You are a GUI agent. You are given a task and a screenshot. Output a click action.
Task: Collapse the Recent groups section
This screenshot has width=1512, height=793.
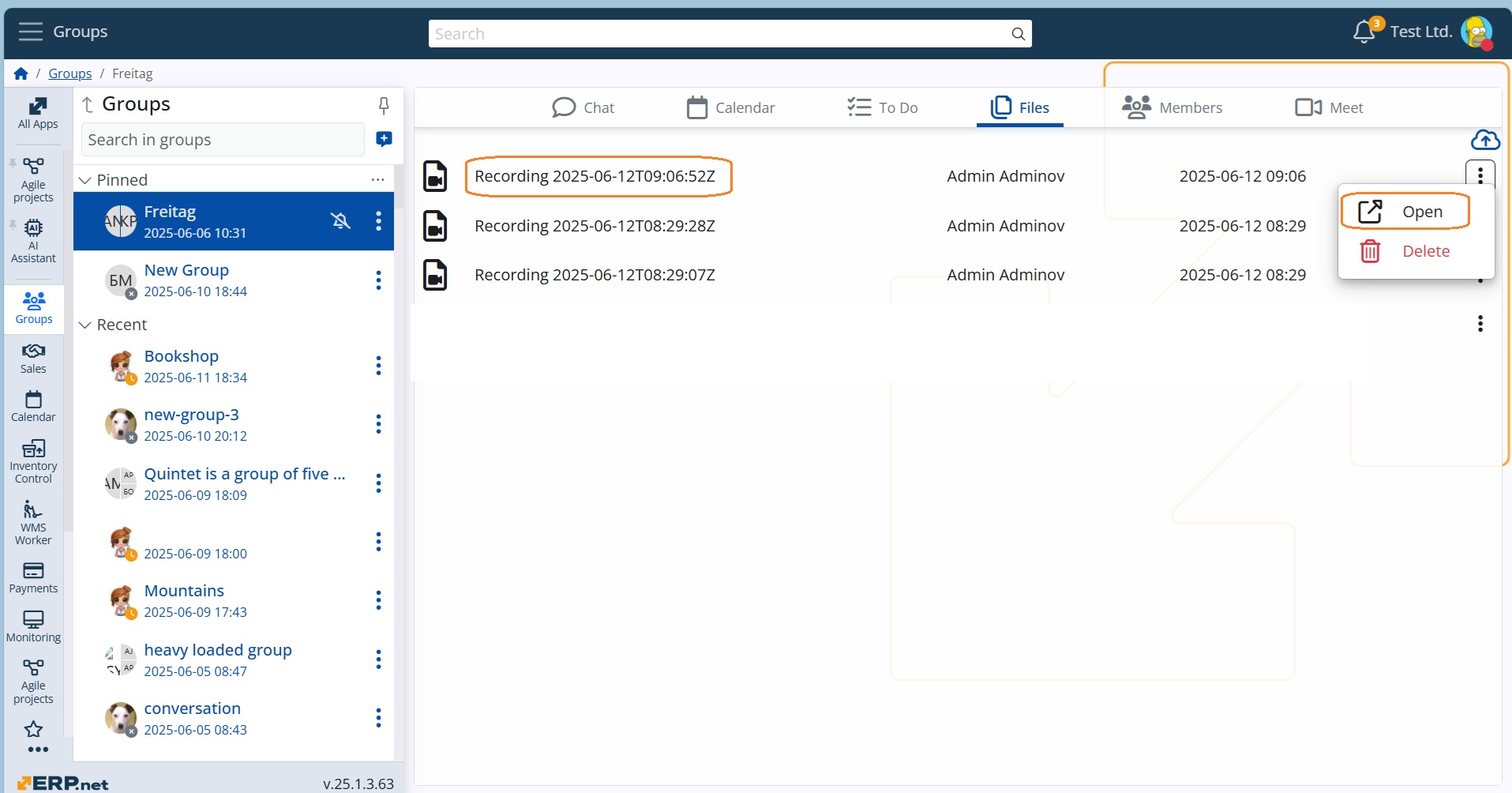point(85,325)
